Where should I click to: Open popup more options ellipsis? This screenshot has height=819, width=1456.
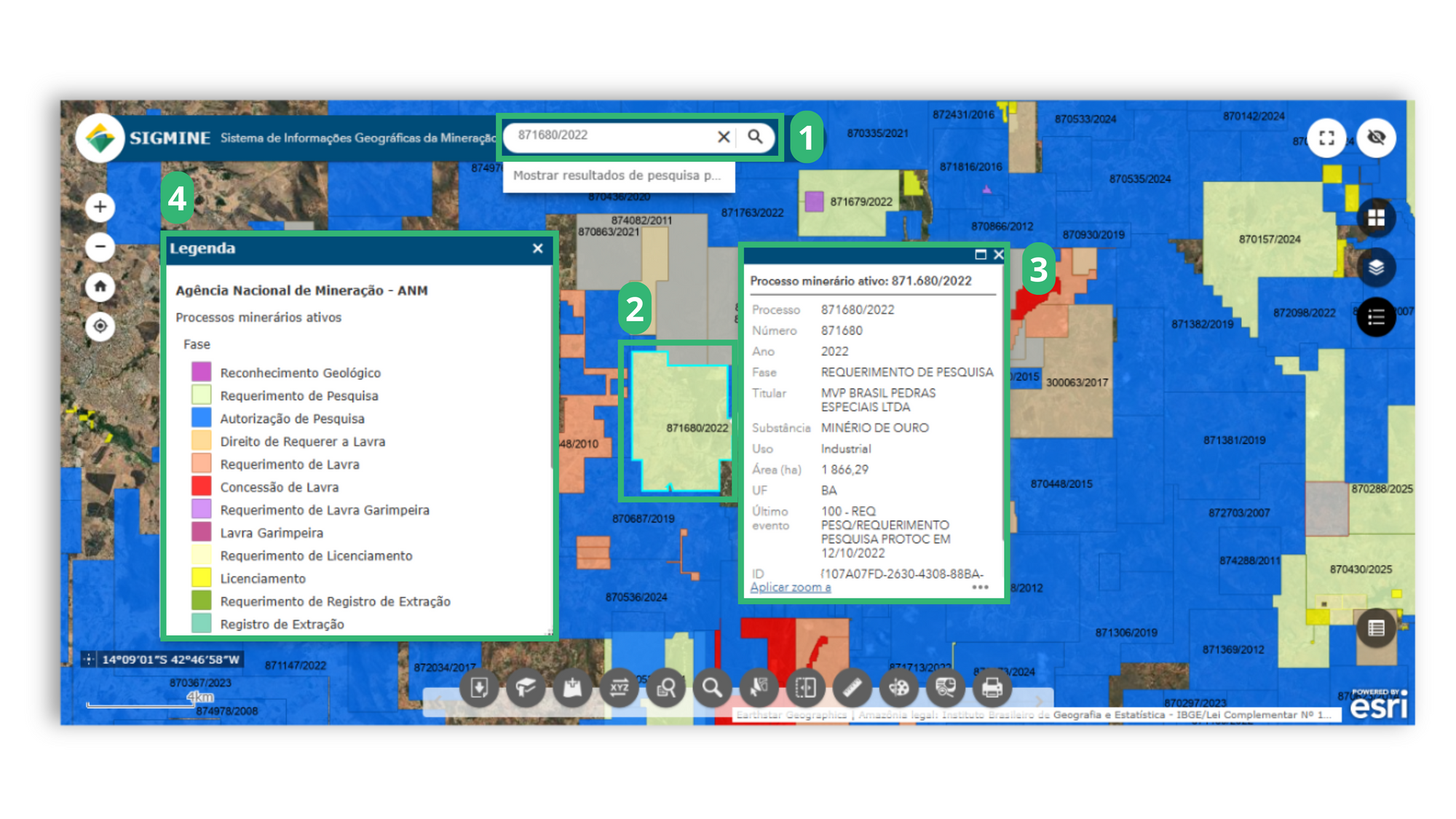[980, 587]
